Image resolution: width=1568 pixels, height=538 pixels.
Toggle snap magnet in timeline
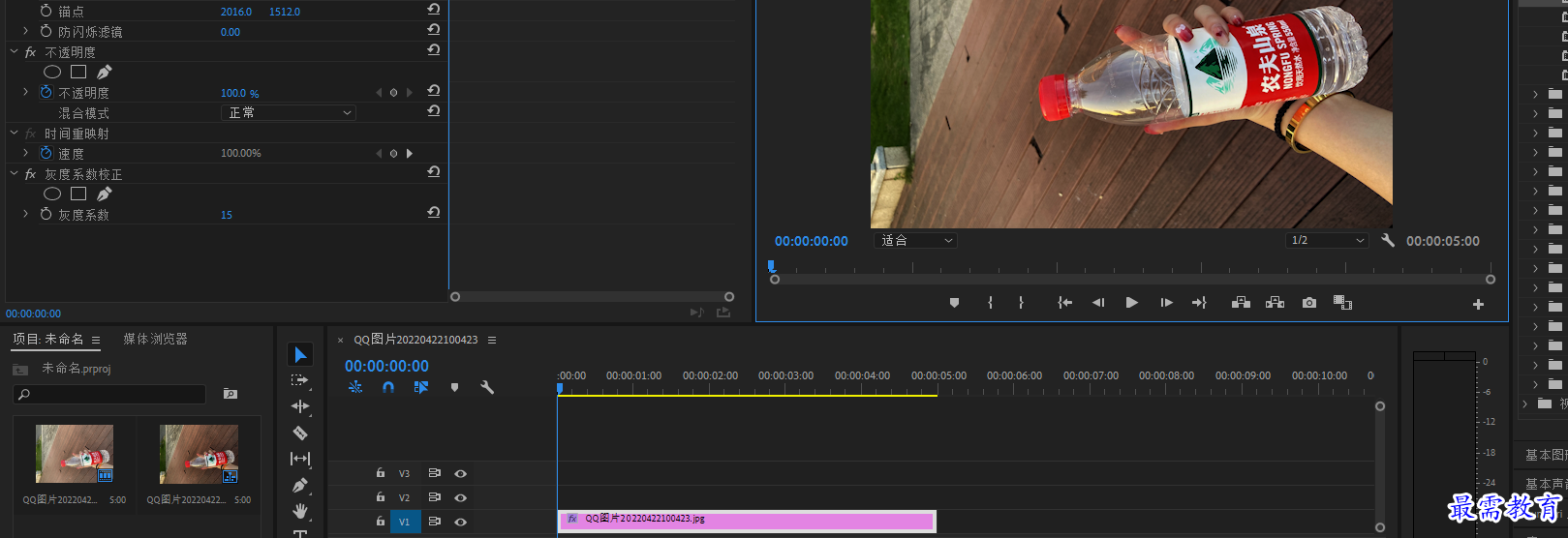click(388, 387)
